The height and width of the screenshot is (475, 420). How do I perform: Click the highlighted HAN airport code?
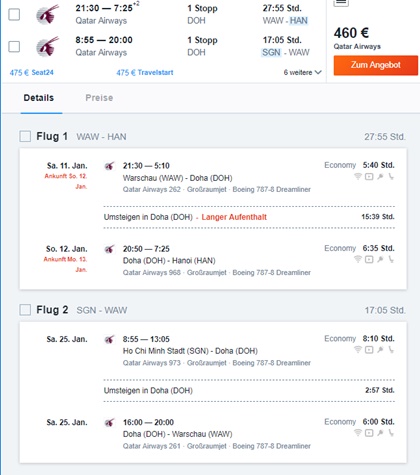(298, 21)
